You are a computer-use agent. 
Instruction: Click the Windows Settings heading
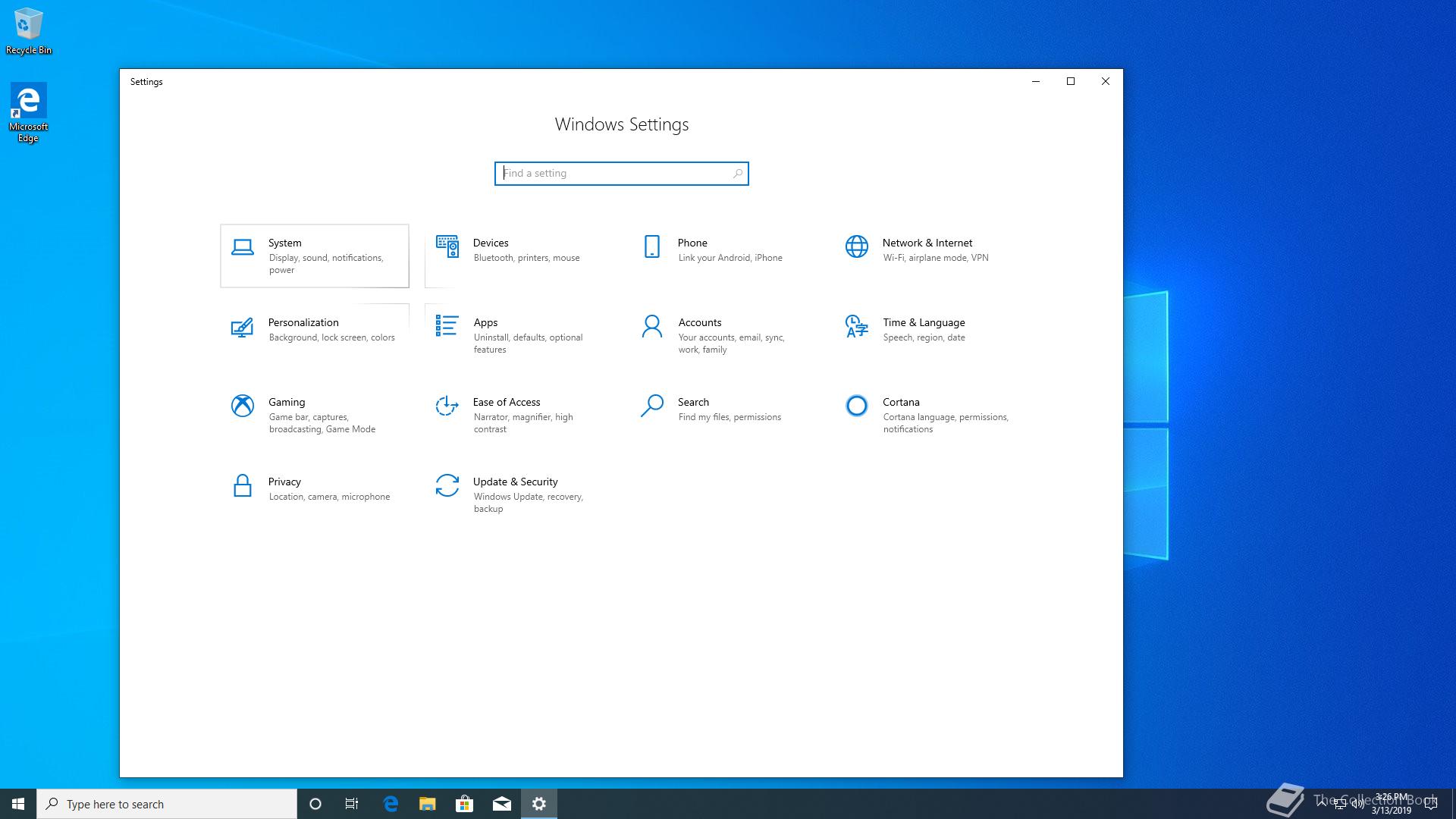pos(622,124)
